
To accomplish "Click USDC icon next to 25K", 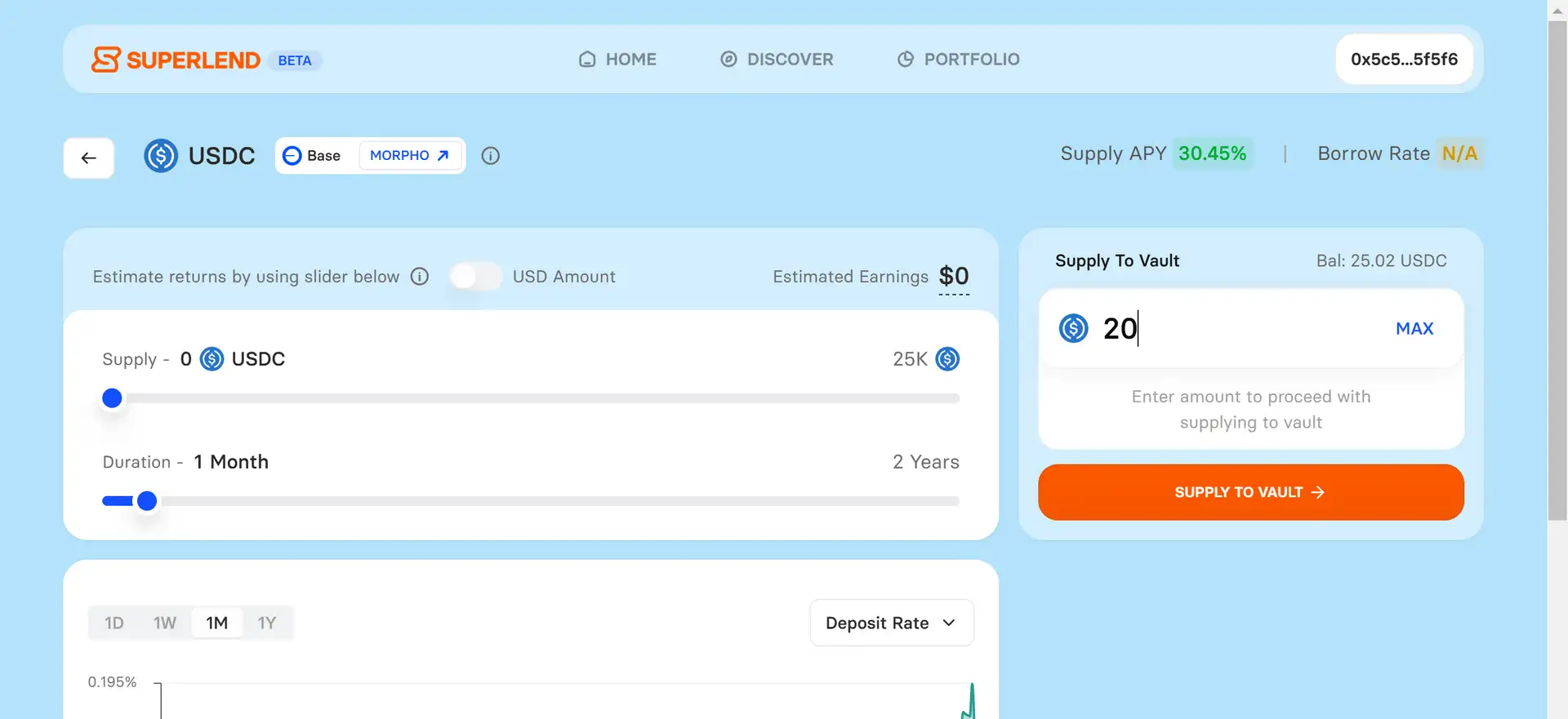I will (947, 359).
